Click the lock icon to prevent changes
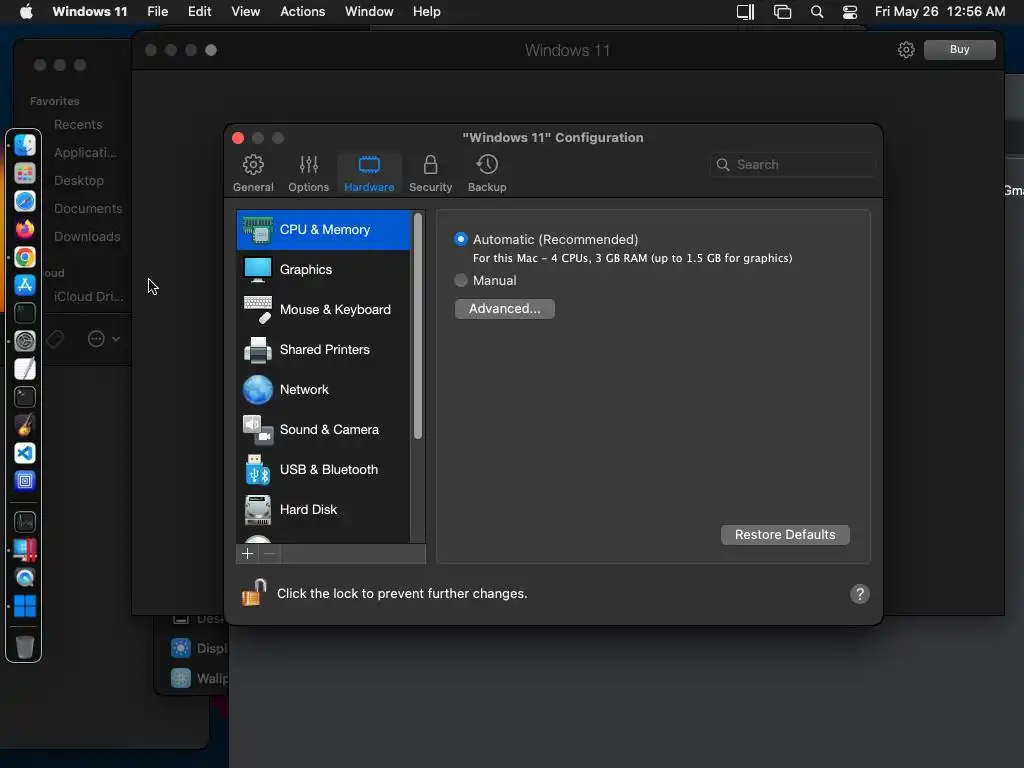Image resolution: width=1024 pixels, height=768 pixels. [x=254, y=592]
